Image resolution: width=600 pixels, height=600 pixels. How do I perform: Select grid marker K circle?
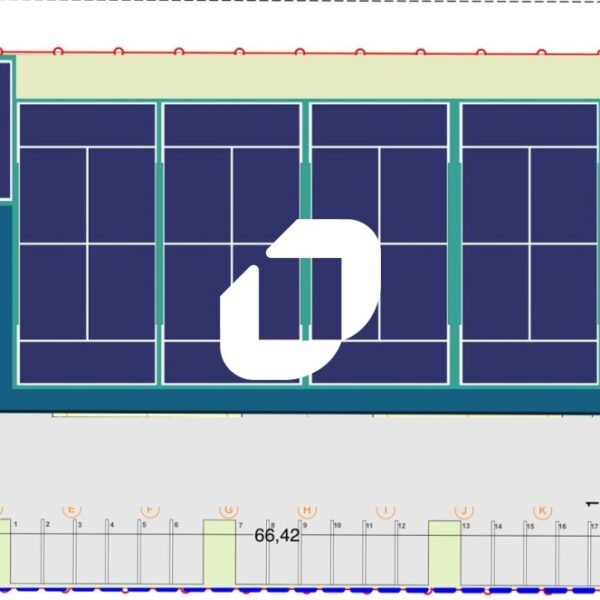coord(542,509)
